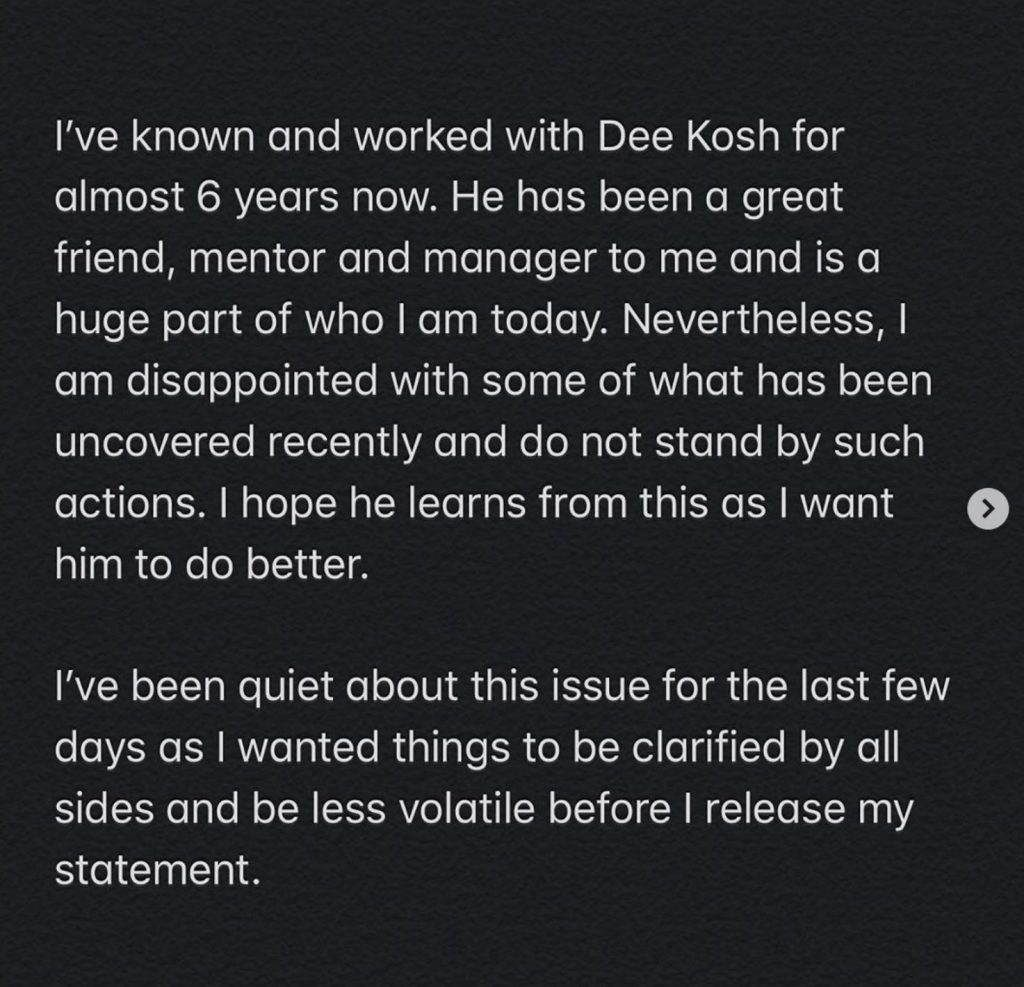Click the phrase "friend, mentor and manager"

click(x=325, y=259)
